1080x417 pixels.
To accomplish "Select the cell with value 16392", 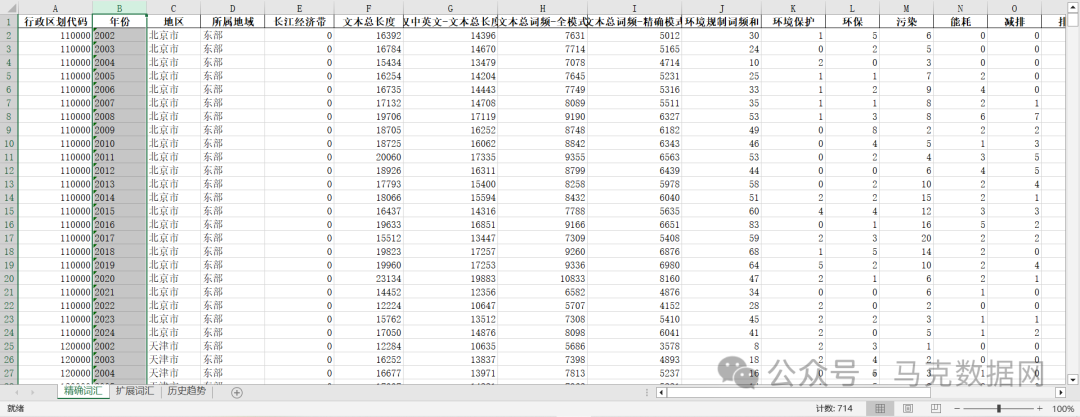I will (x=368, y=35).
